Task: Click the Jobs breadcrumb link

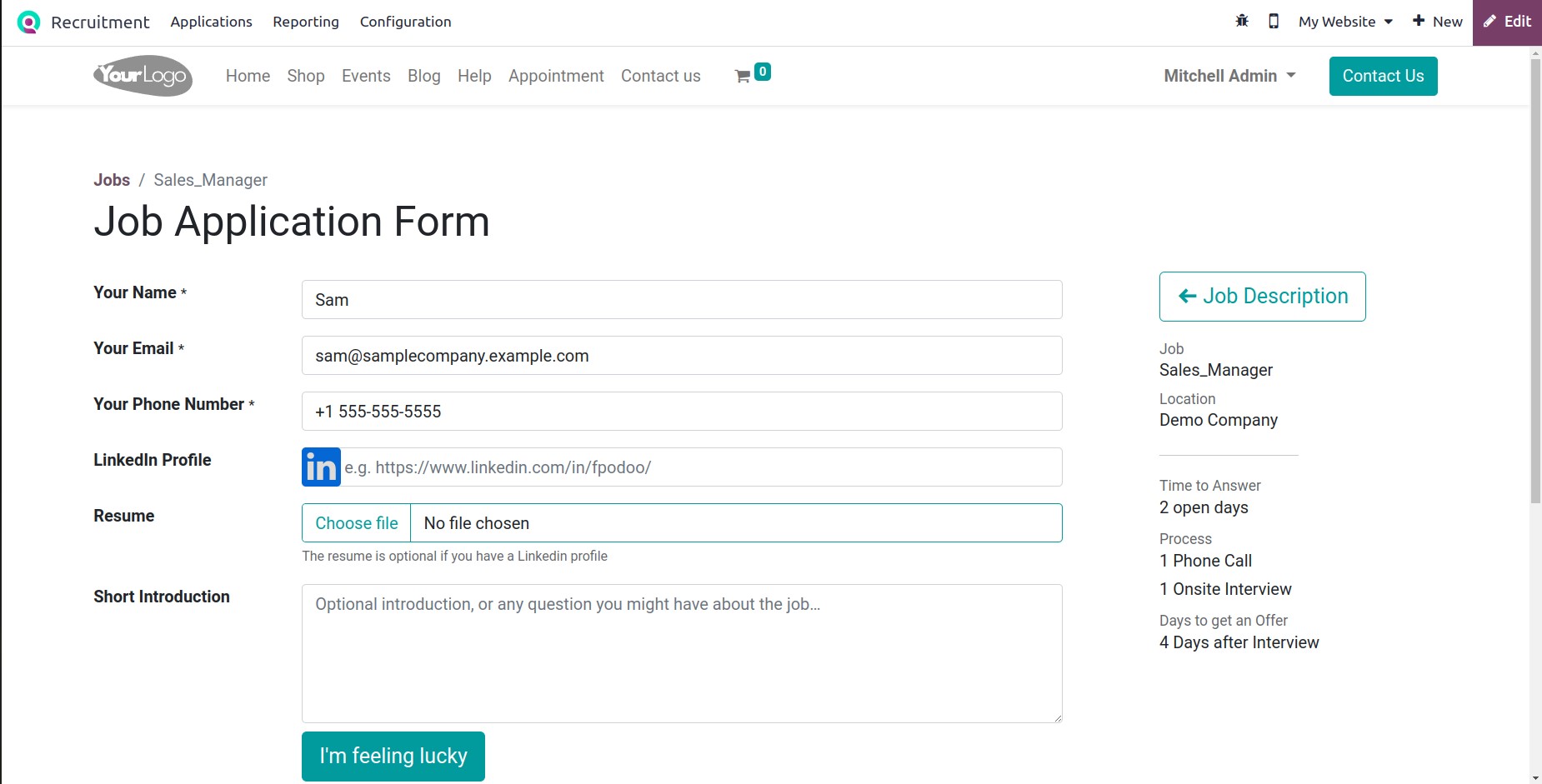Action: pyautogui.click(x=112, y=180)
